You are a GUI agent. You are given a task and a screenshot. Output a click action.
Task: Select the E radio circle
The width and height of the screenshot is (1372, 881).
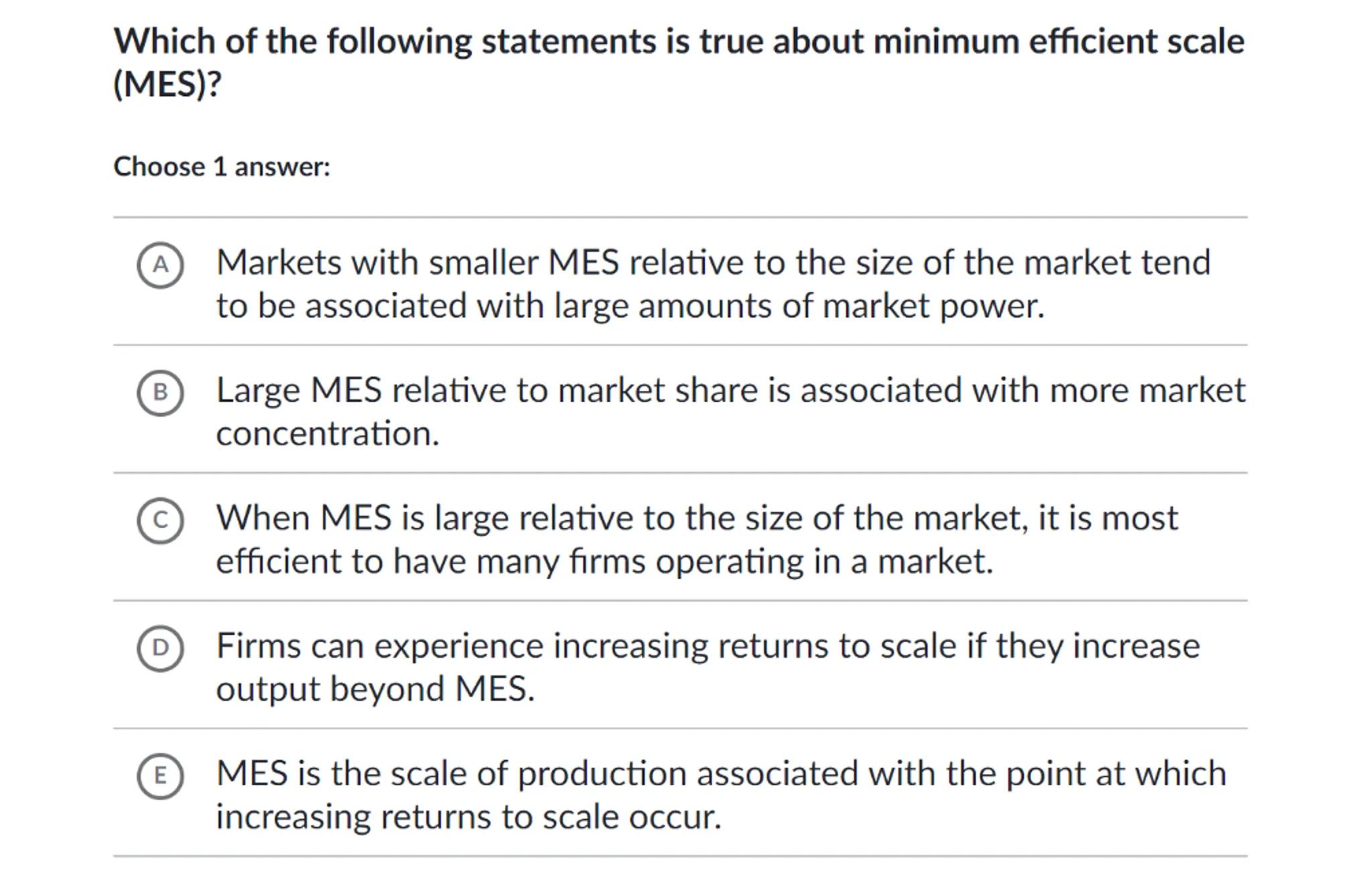[160, 776]
